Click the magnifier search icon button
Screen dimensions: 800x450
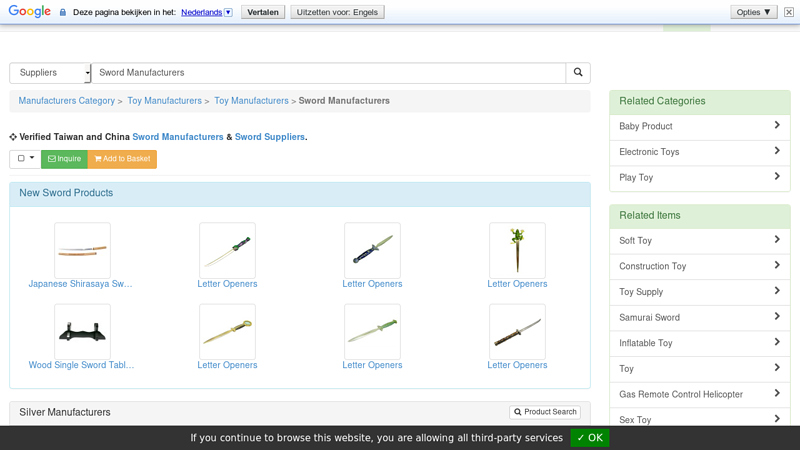click(x=578, y=72)
